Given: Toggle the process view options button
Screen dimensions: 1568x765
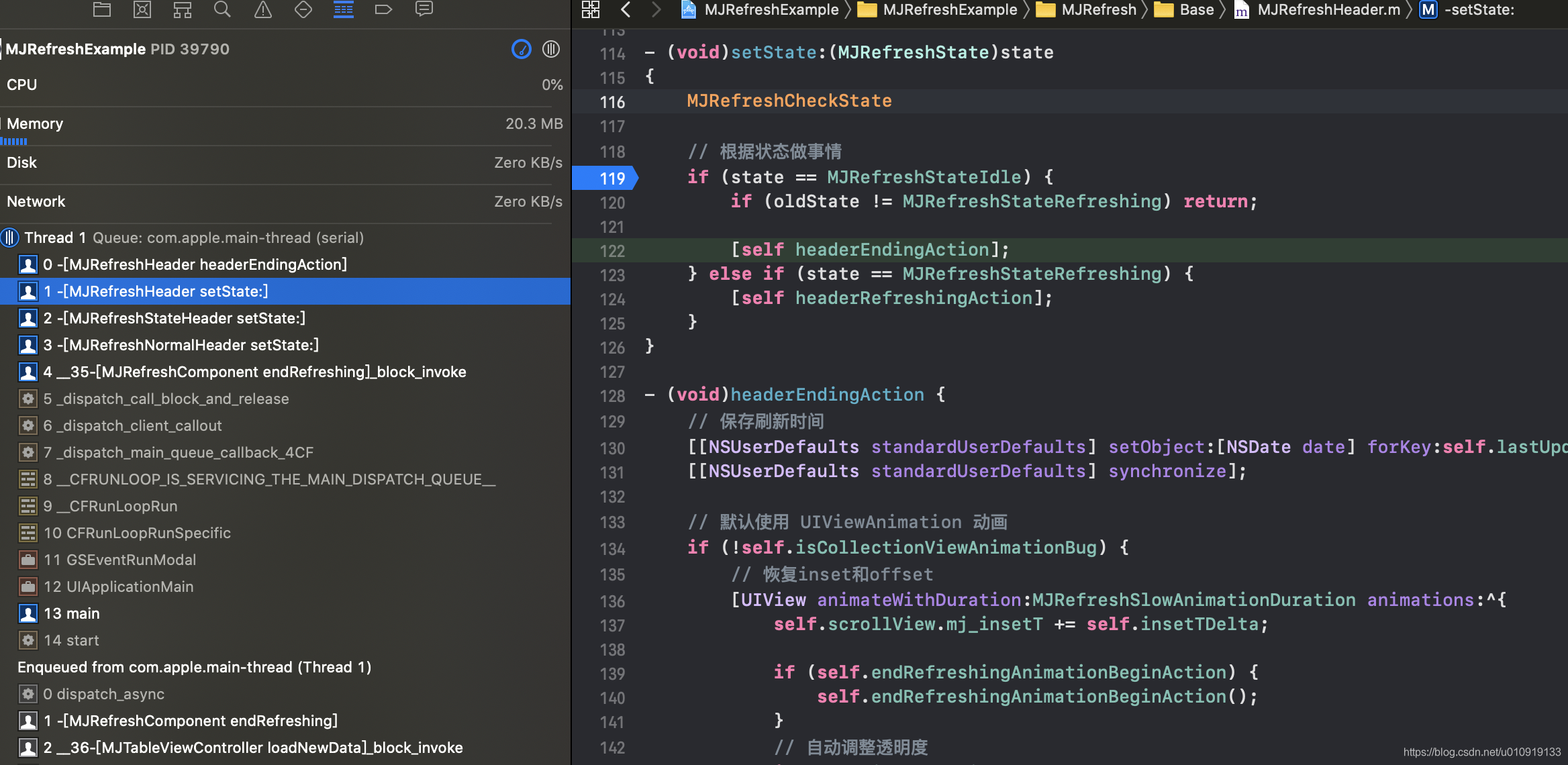Looking at the screenshot, I should (551, 49).
